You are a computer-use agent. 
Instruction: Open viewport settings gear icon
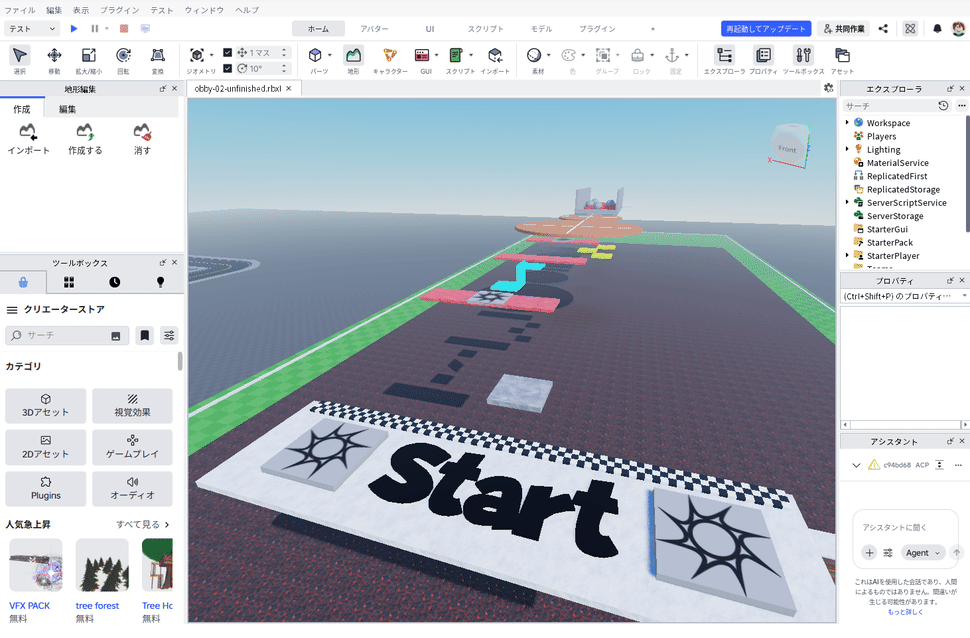coord(828,88)
